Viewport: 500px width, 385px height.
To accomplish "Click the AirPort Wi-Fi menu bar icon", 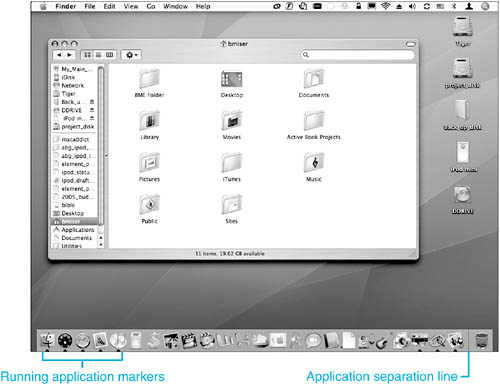I will tap(385, 6).
